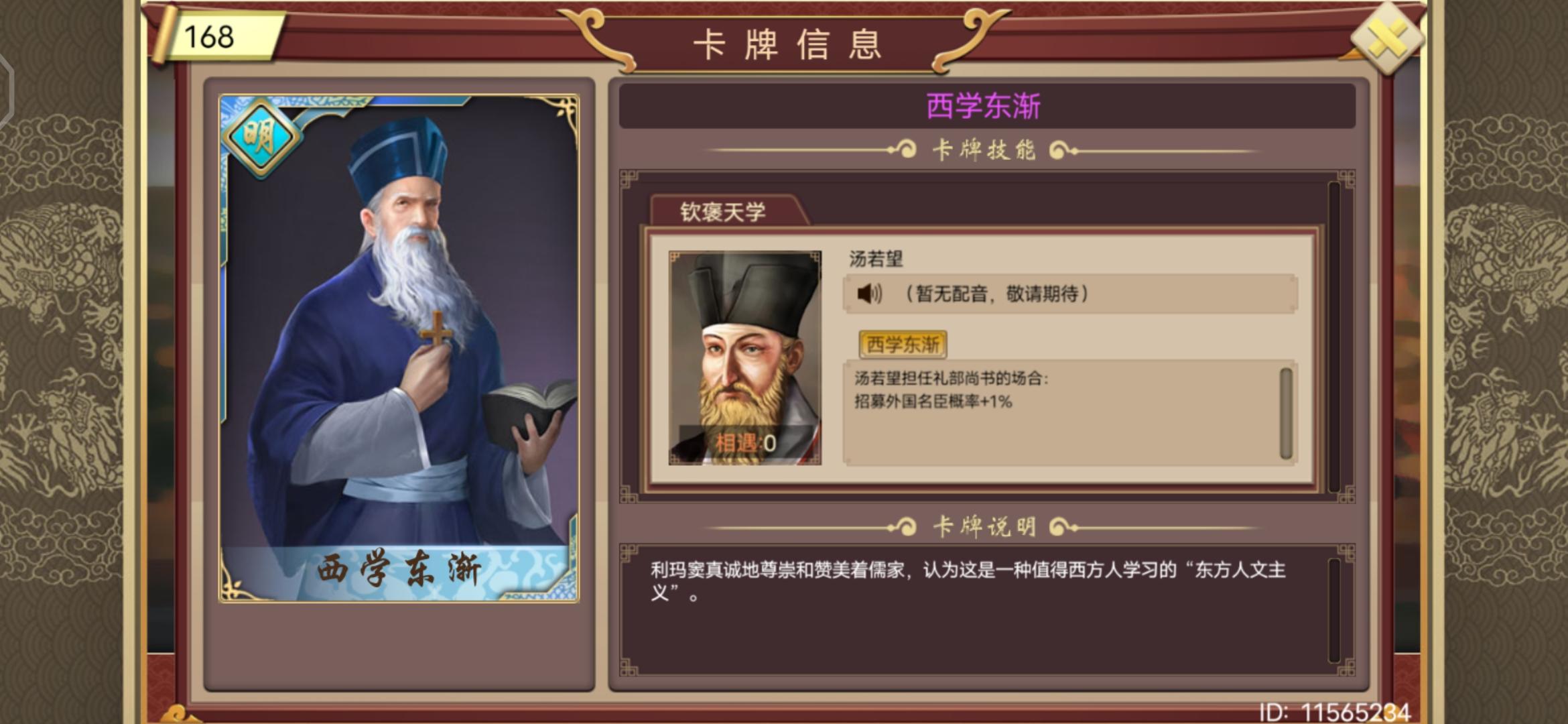Viewport: 1568px width, 724px height.
Task: Click the card skills panel scrollbar
Action: tap(1334, 335)
